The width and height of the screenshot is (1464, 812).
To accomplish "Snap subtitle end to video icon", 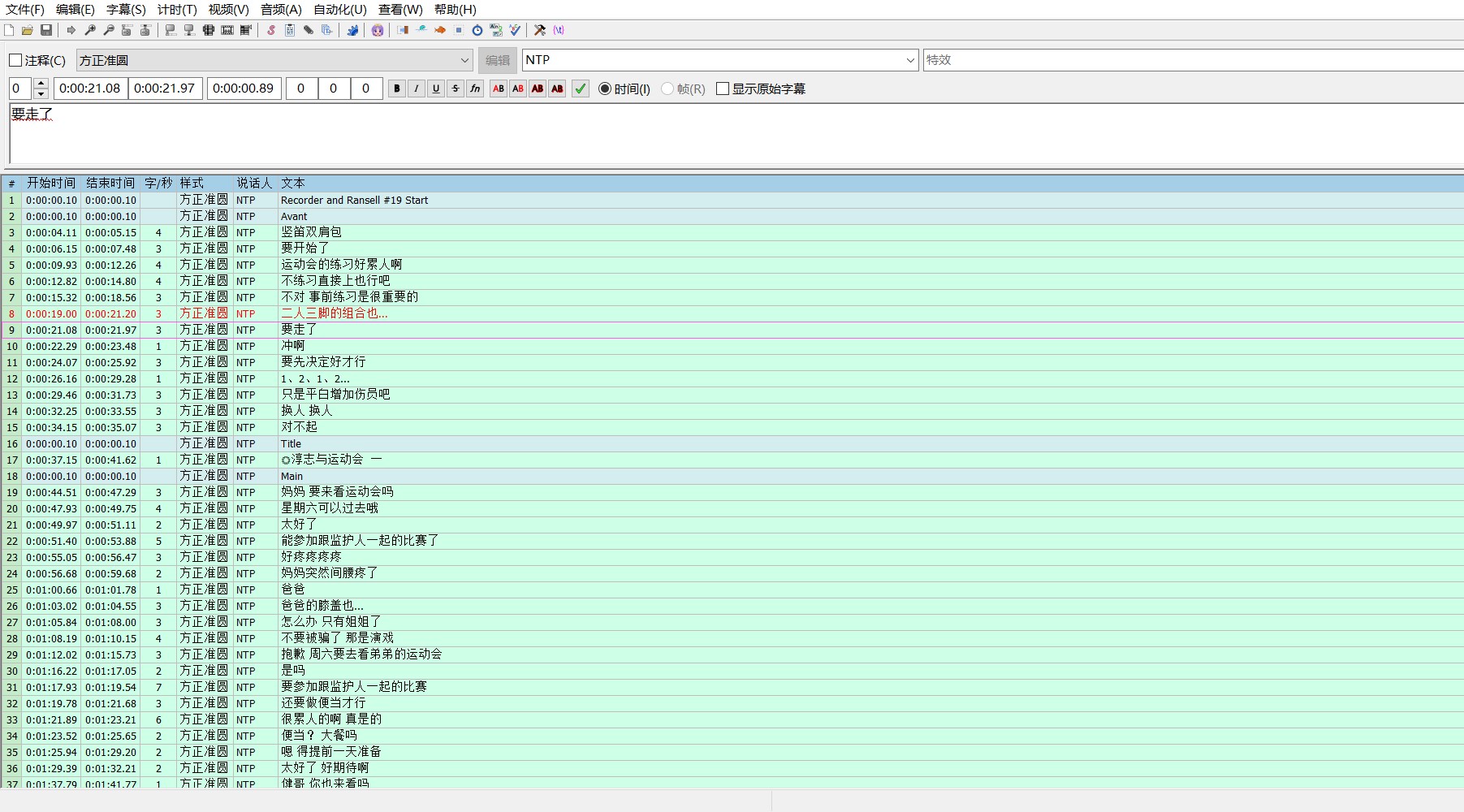I will pyautogui.click(x=189, y=30).
